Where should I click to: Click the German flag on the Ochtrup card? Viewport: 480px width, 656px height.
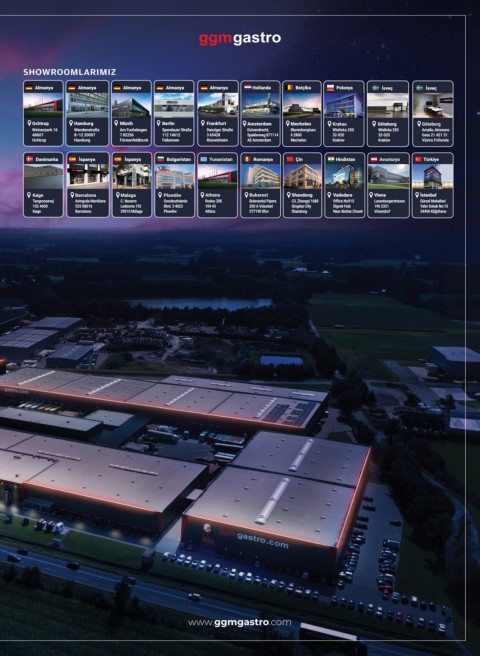(x=29, y=88)
